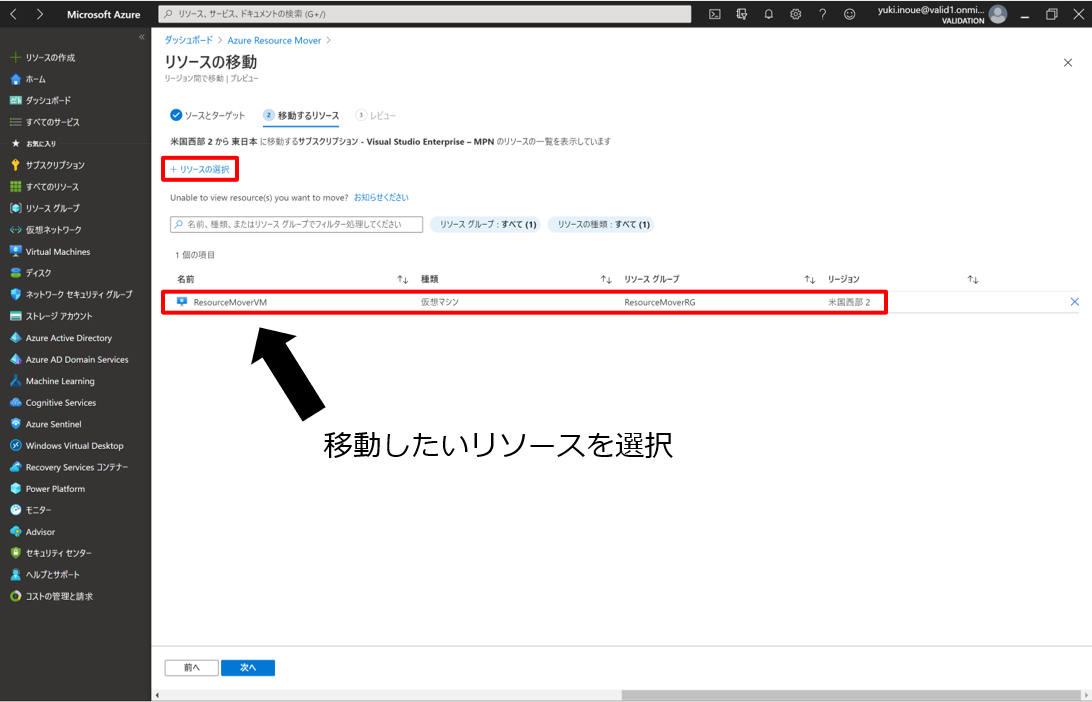Switch to ソースとターゲット step tab

click(x=208, y=116)
